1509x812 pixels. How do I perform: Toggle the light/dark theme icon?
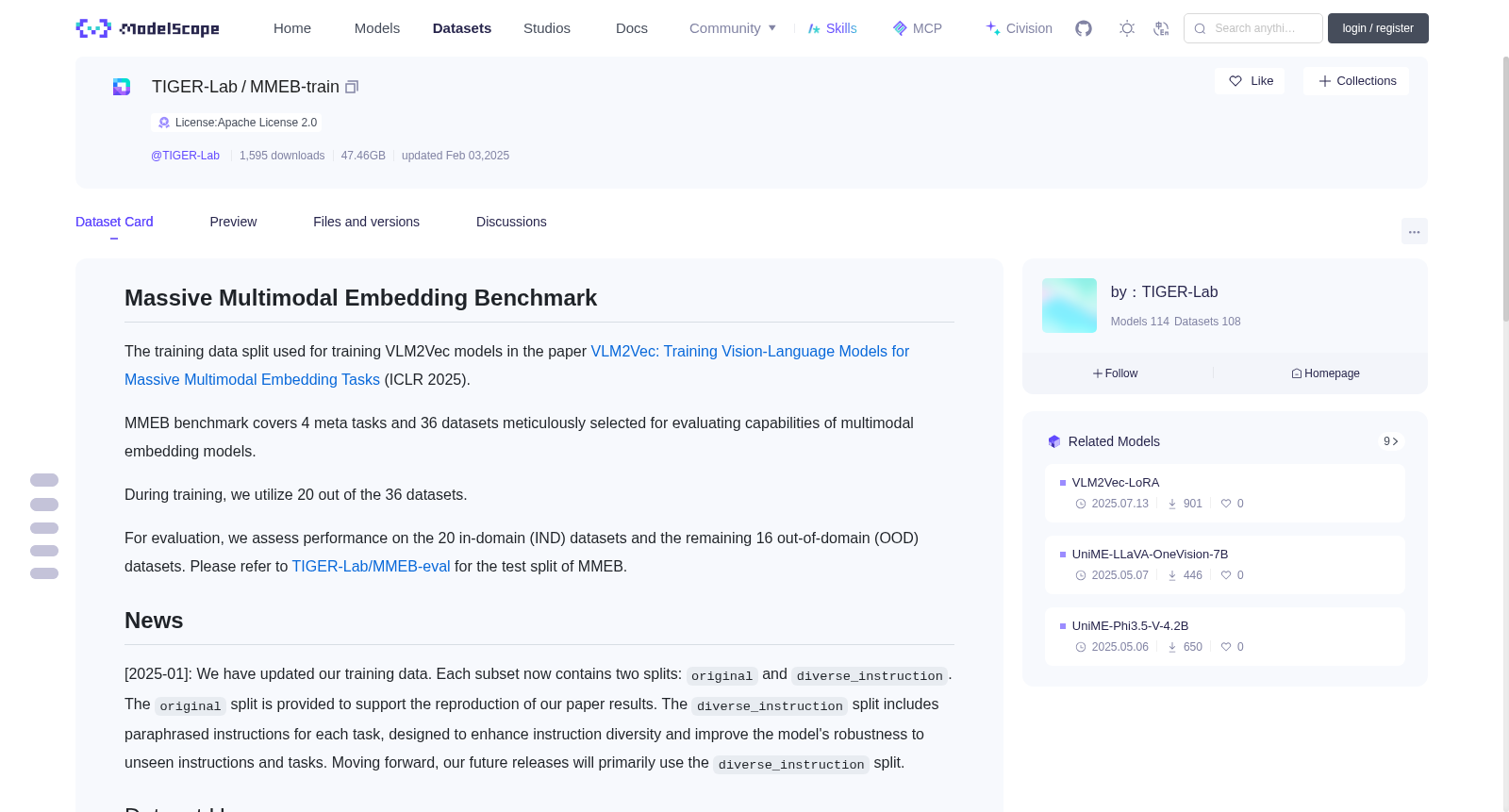click(1127, 28)
